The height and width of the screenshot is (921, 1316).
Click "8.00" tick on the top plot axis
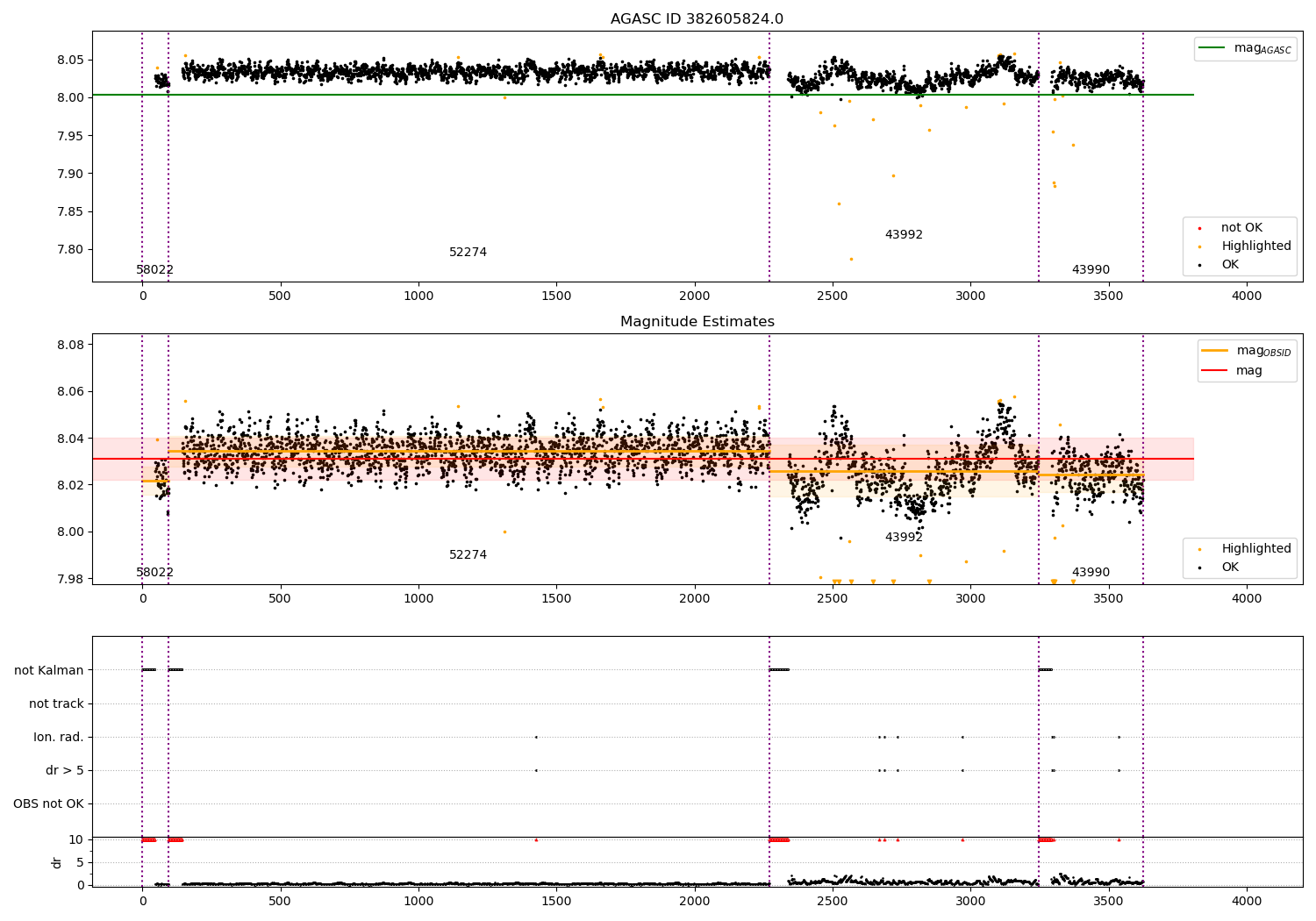(70, 97)
